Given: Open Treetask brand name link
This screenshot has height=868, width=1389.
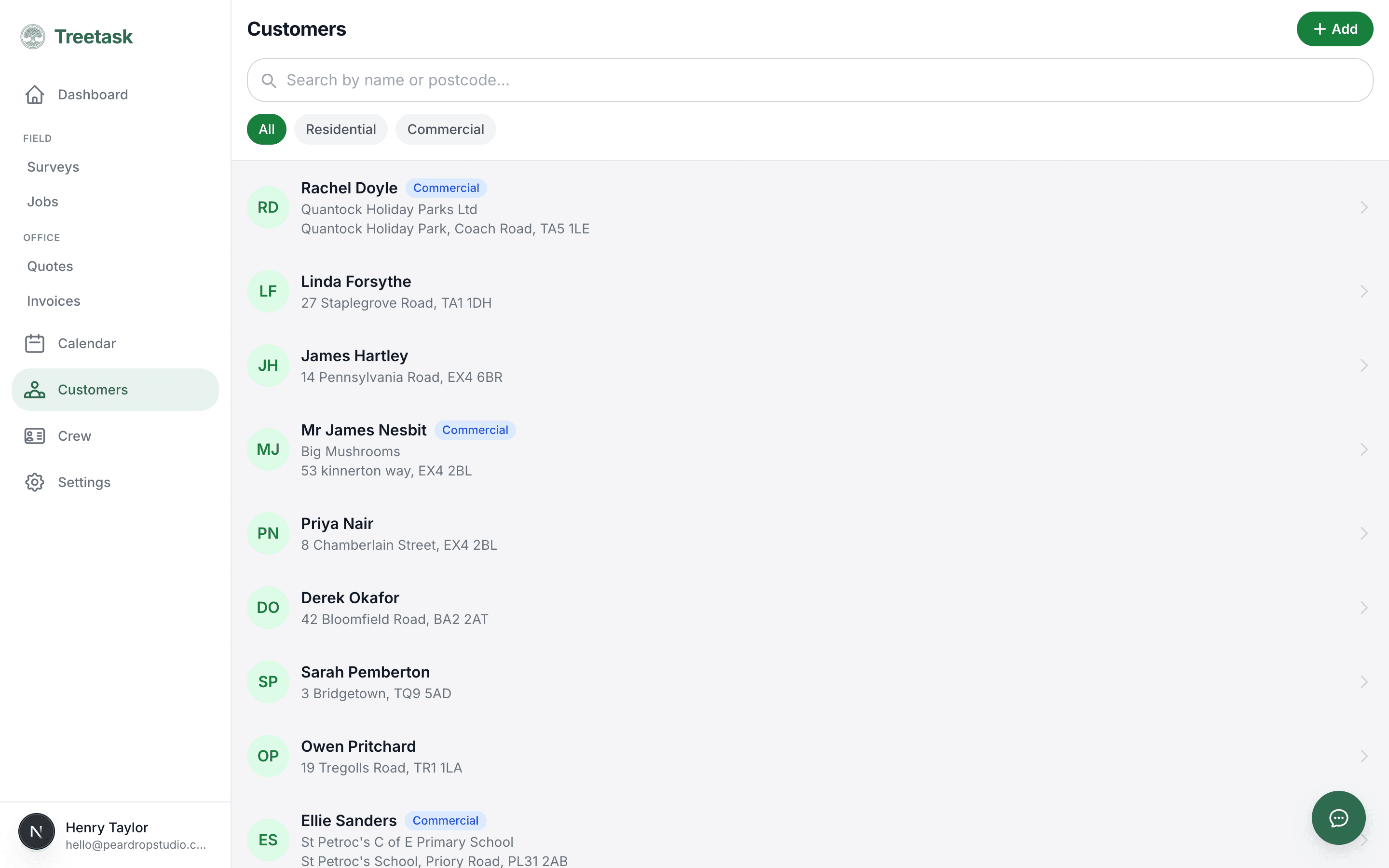Looking at the screenshot, I should 94,37.
